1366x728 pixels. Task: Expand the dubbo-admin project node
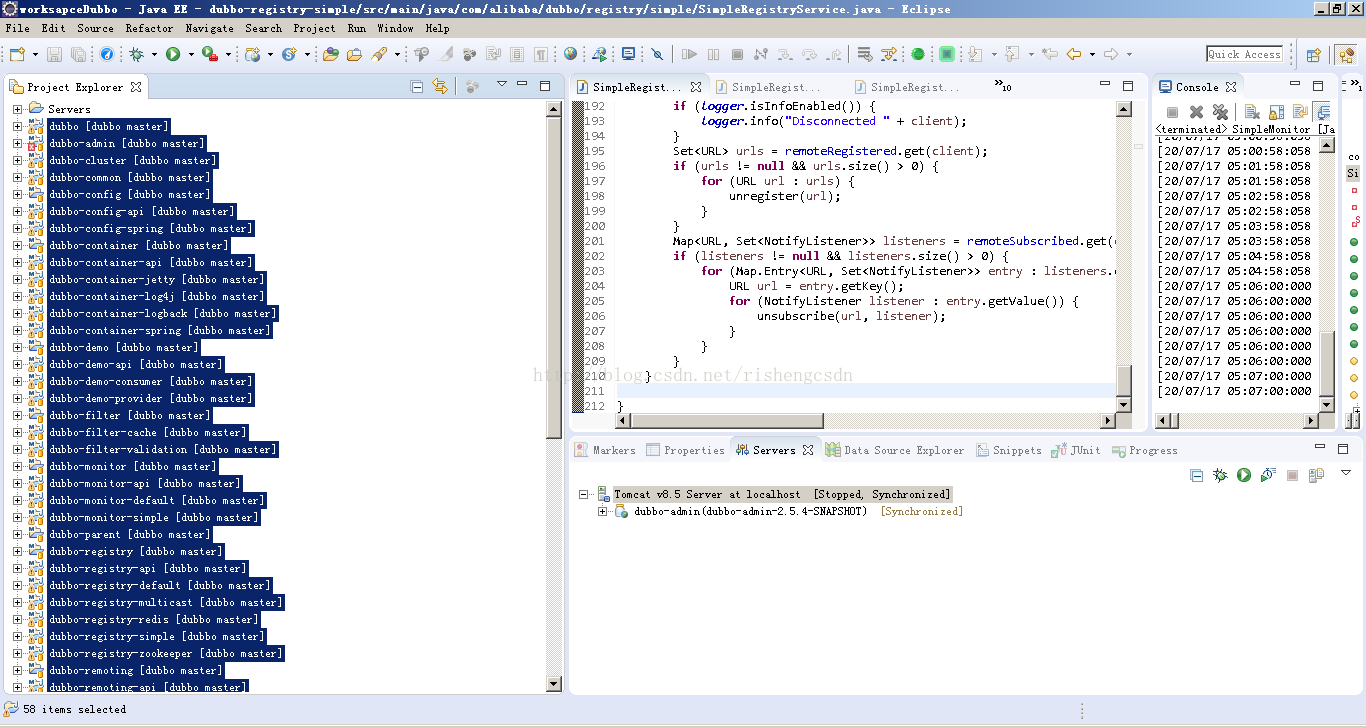click(17, 143)
